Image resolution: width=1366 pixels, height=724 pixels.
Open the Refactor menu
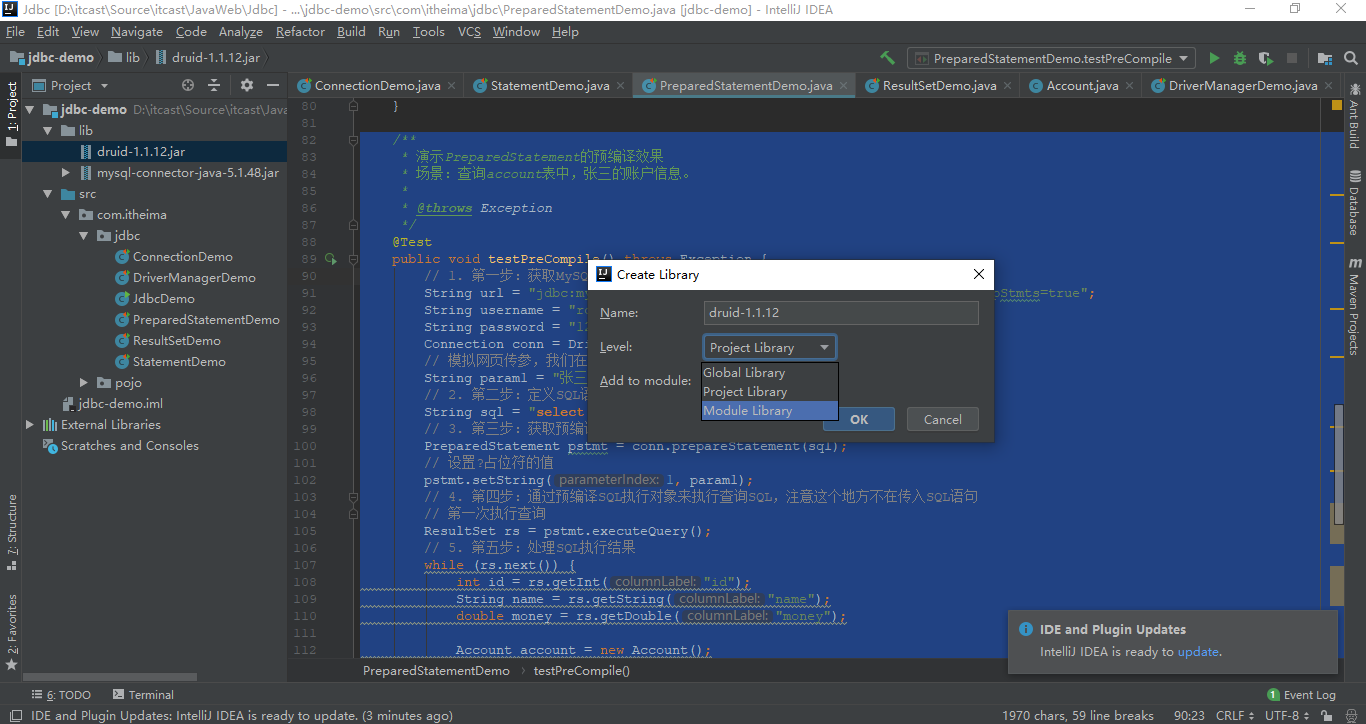tap(300, 32)
